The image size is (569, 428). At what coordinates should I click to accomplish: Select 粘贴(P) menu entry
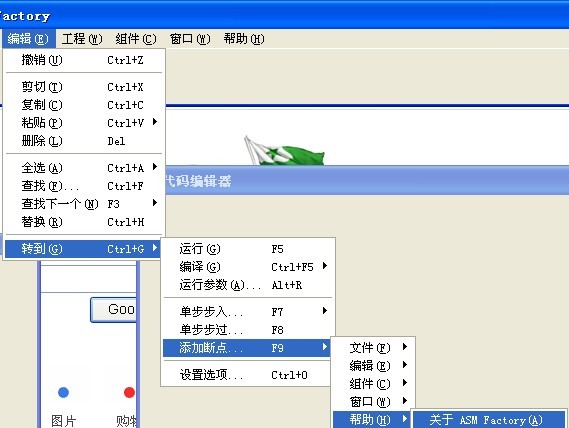pos(84,123)
